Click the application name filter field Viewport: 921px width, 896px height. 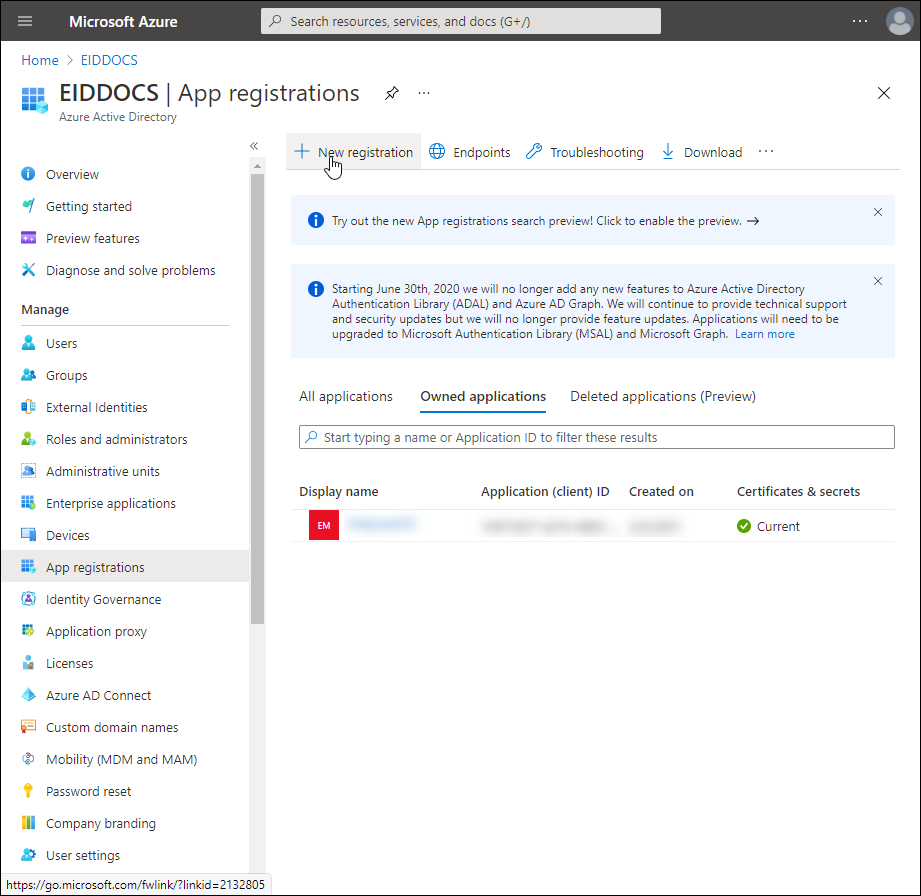[597, 437]
